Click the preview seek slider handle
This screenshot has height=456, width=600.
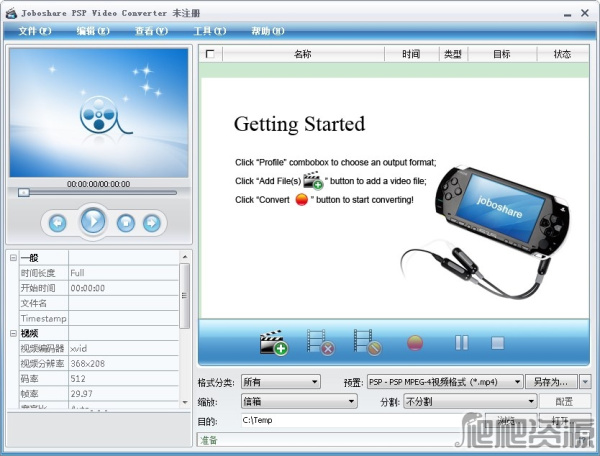pyautogui.click(x=24, y=192)
